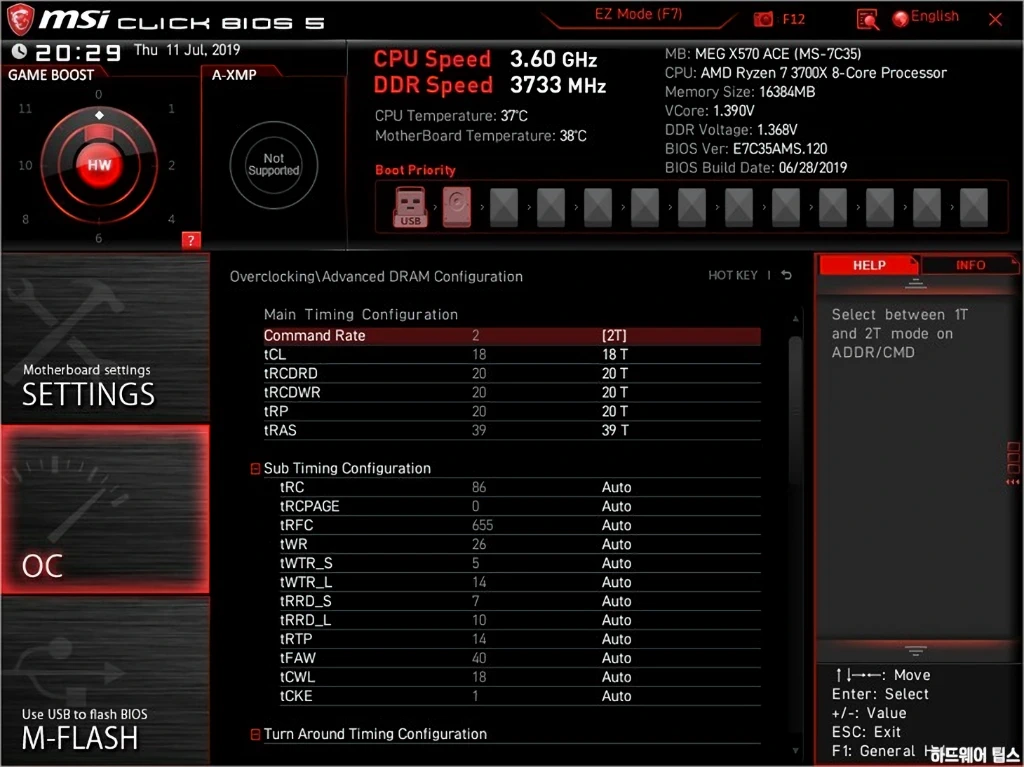Click the scrollbar up arrow

pyautogui.click(x=795, y=318)
